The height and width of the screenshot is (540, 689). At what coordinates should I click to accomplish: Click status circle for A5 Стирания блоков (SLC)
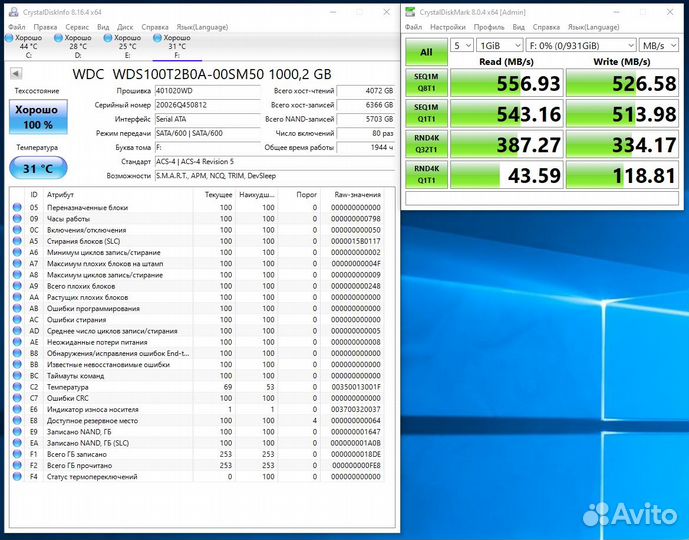tap(17, 241)
